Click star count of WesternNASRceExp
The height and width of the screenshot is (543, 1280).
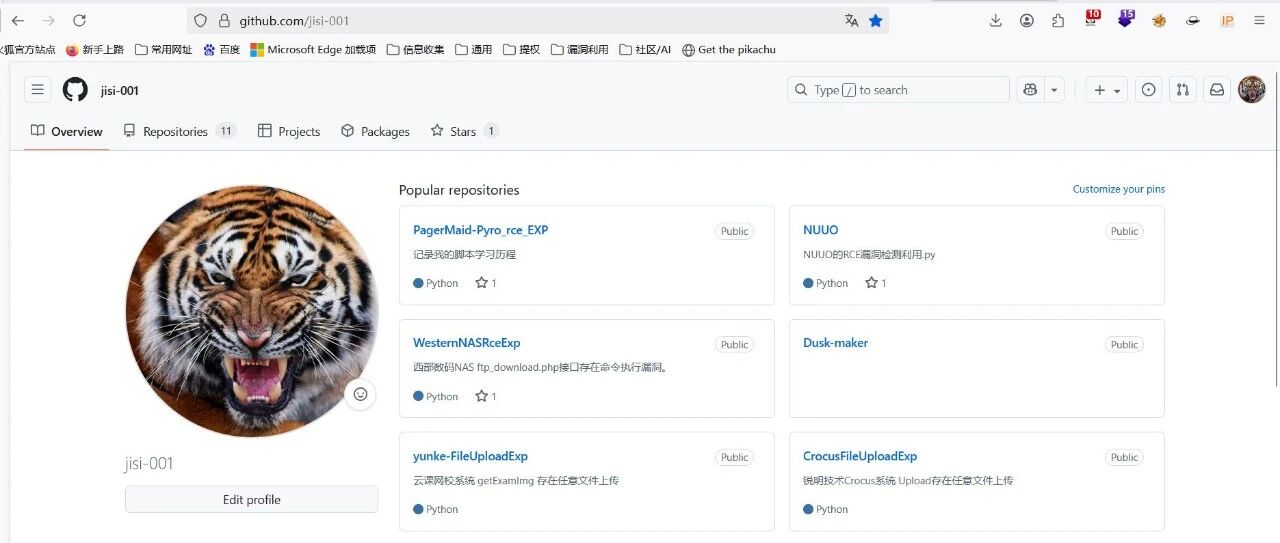tap(486, 396)
